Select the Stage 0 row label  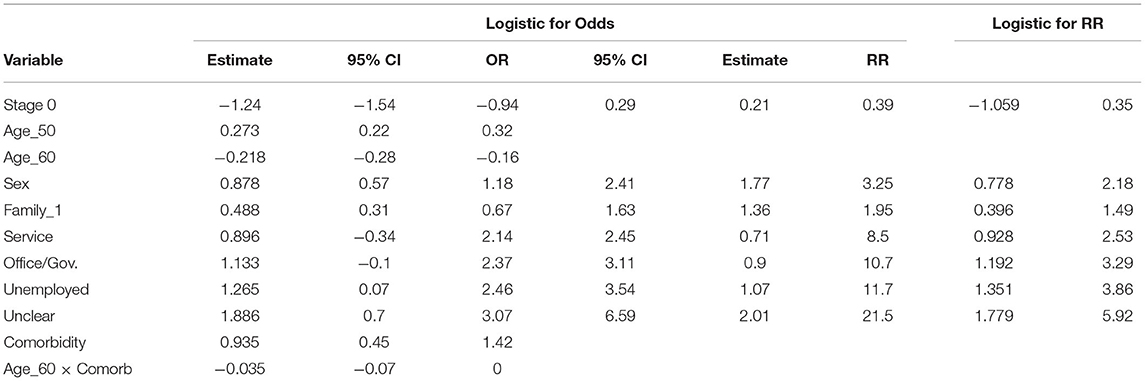[31, 105]
